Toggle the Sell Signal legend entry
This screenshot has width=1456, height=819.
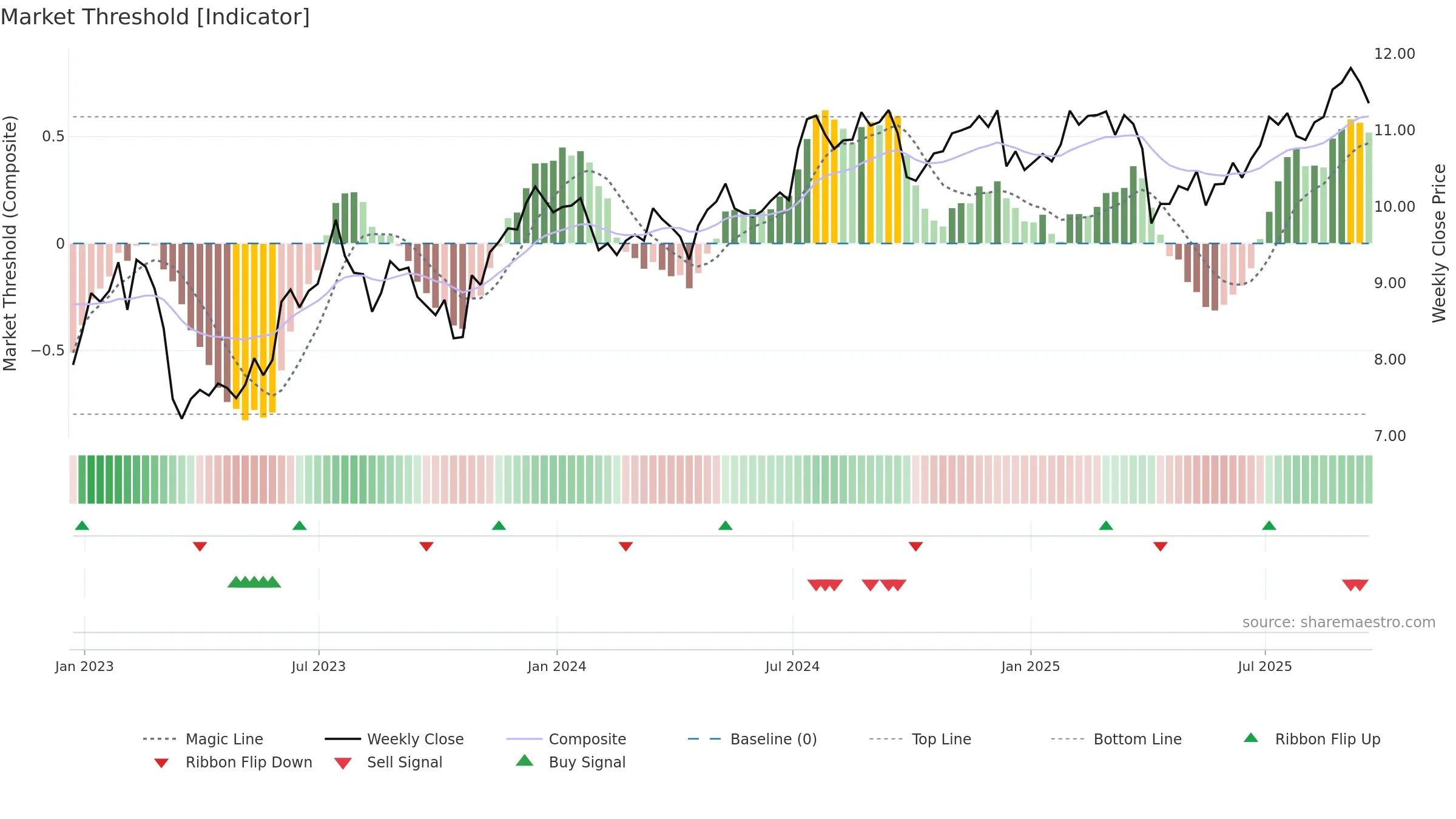pyautogui.click(x=388, y=762)
